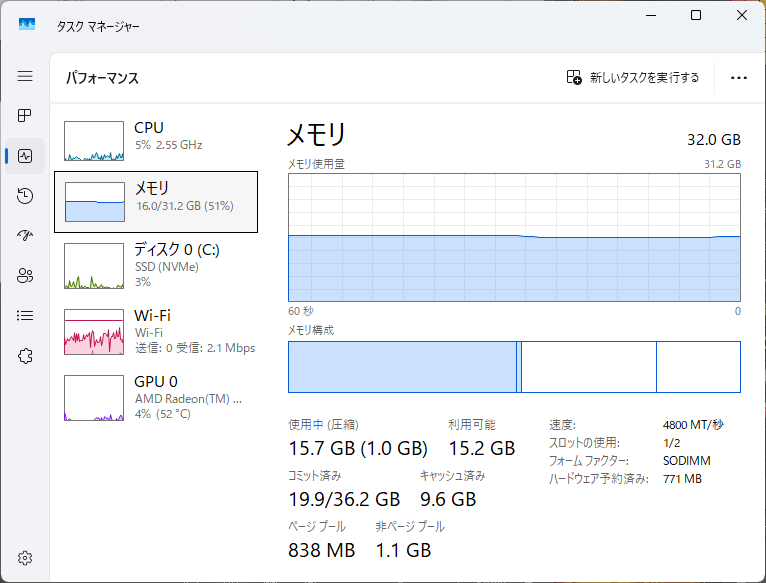
Task: Select ディスク 0 (C:) entry
Action: (x=156, y=264)
